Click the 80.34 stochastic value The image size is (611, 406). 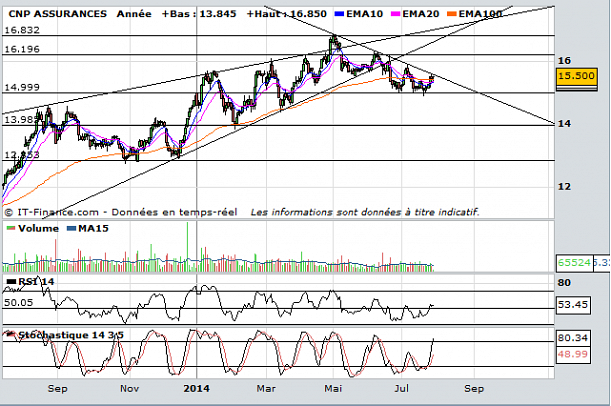(x=572, y=337)
